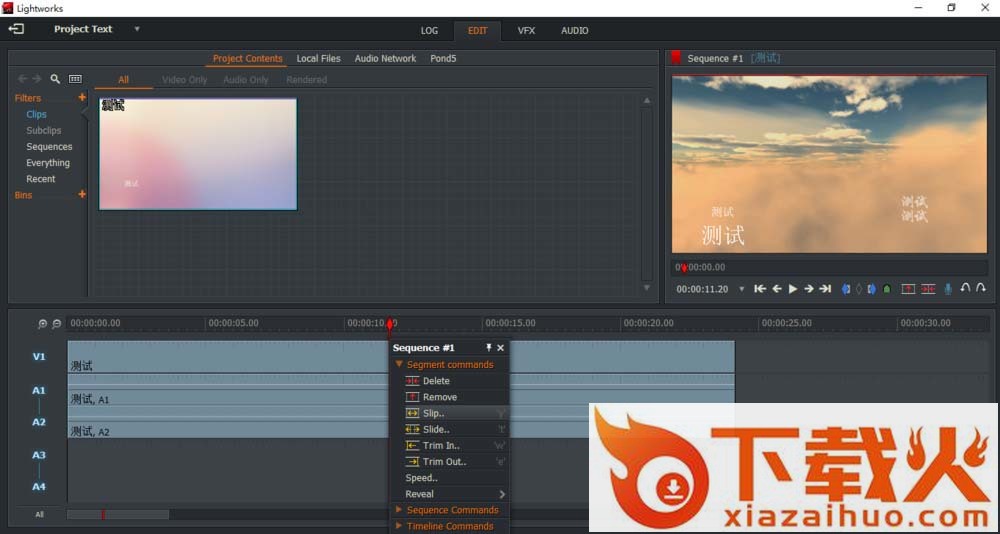Click the Delete icon in viewer controls
The height and width of the screenshot is (534, 1000).
(928, 289)
